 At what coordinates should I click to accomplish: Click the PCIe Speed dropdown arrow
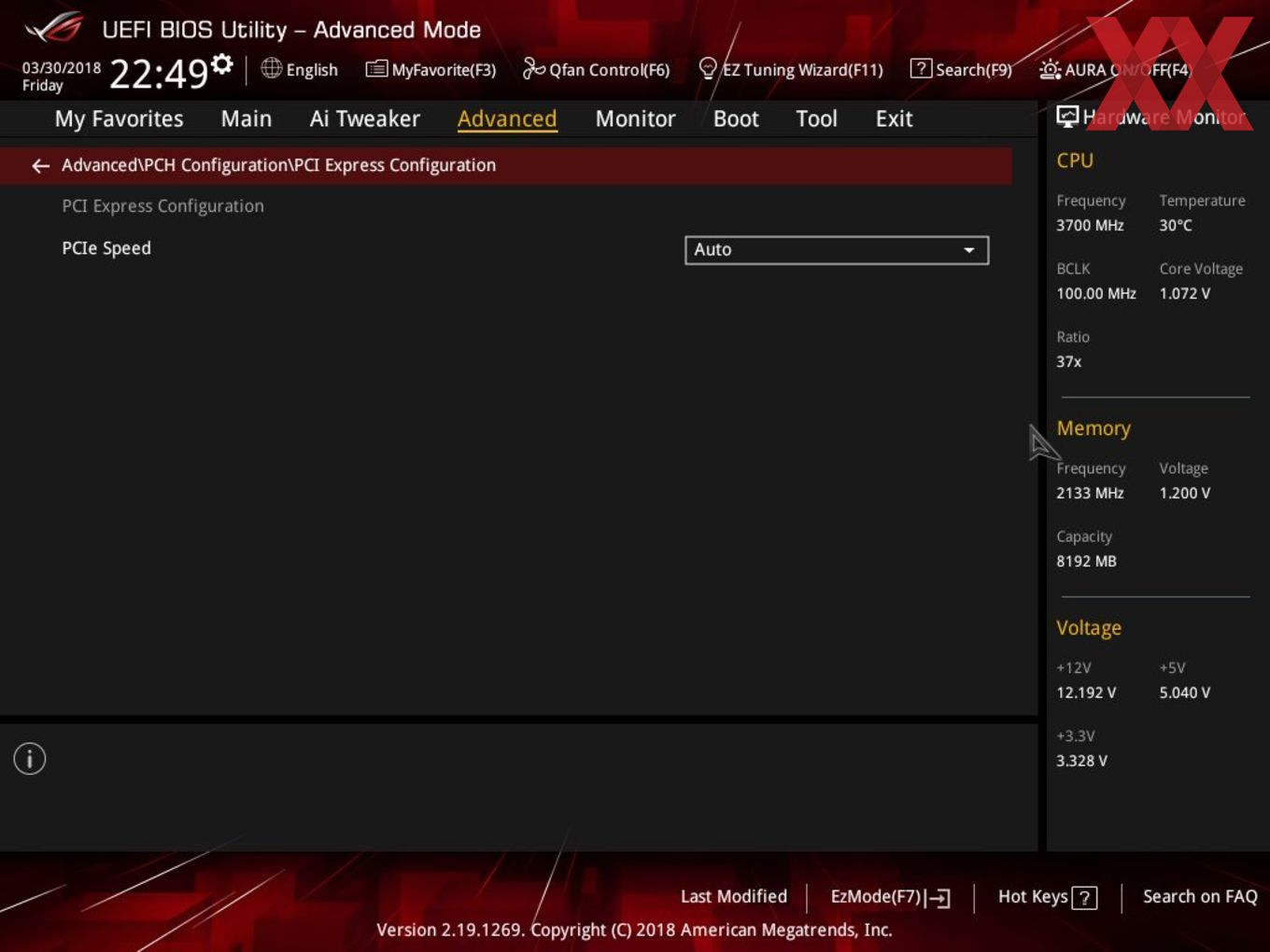(x=969, y=250)
